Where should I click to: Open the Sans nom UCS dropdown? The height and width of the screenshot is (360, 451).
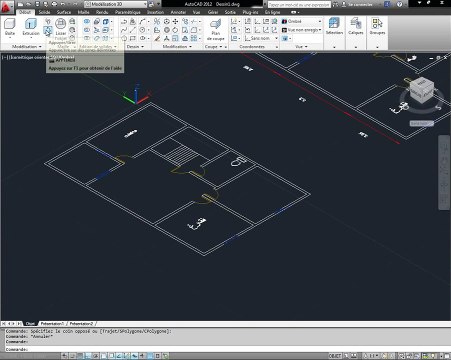261,39
